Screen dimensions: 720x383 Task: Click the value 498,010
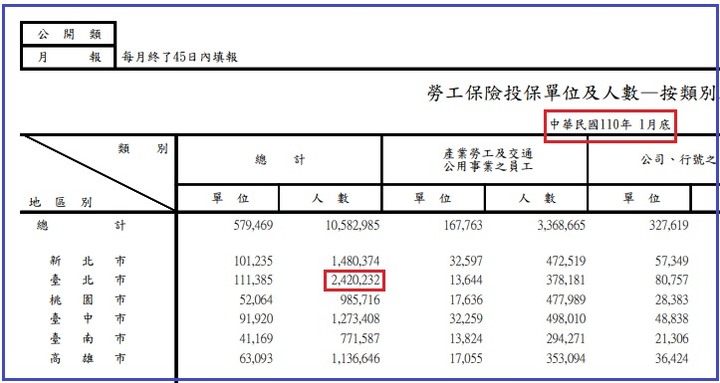click(x=566, y=319)
